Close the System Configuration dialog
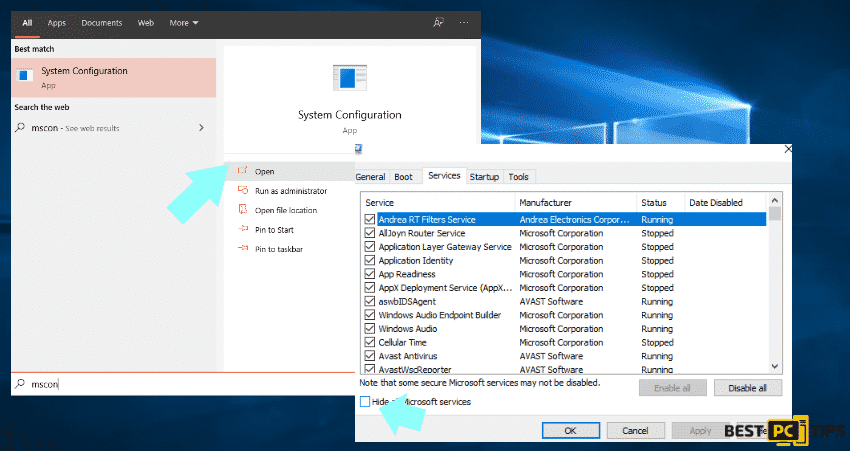Image resolution: width=850 pixels, height=451 pixels. tap(788, 149)
